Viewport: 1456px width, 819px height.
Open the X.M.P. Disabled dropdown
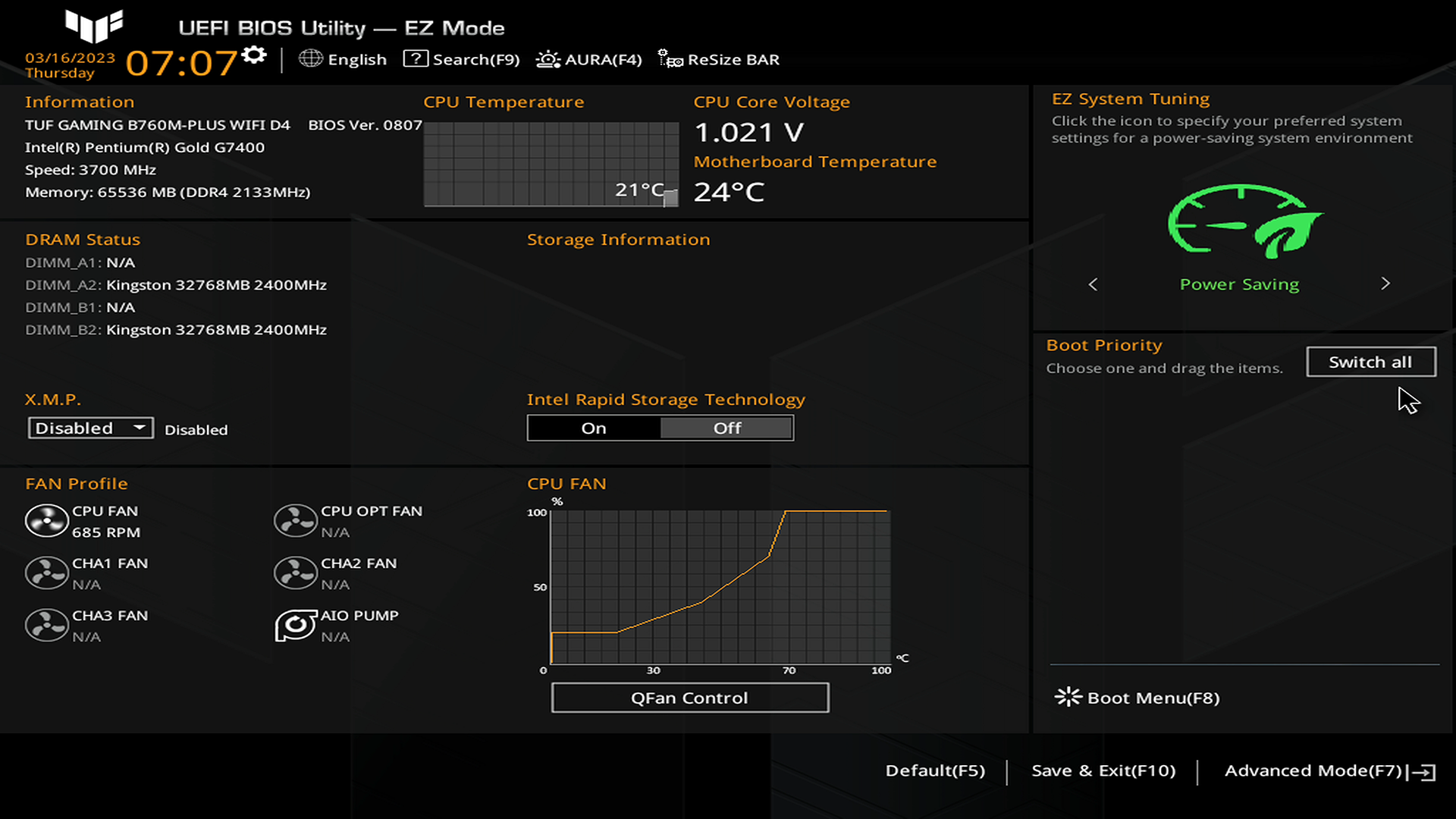(x=90, y=428)
